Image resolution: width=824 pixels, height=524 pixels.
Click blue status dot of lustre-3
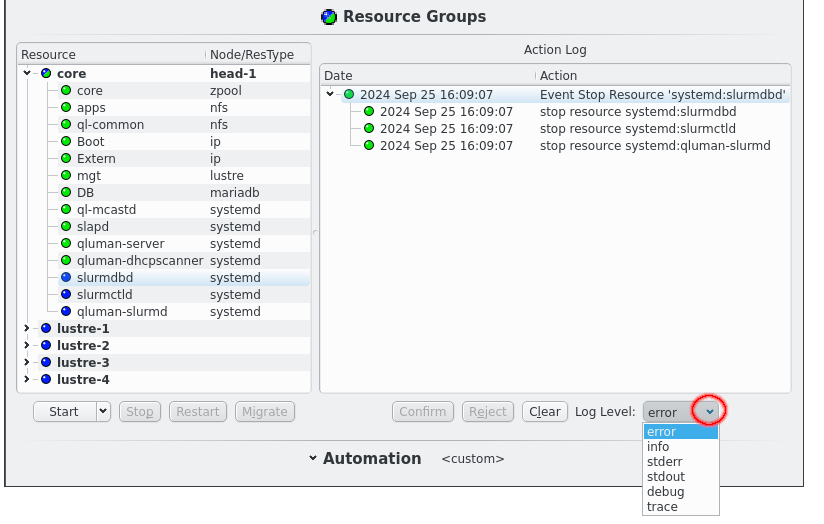click(x=46, y=362)
